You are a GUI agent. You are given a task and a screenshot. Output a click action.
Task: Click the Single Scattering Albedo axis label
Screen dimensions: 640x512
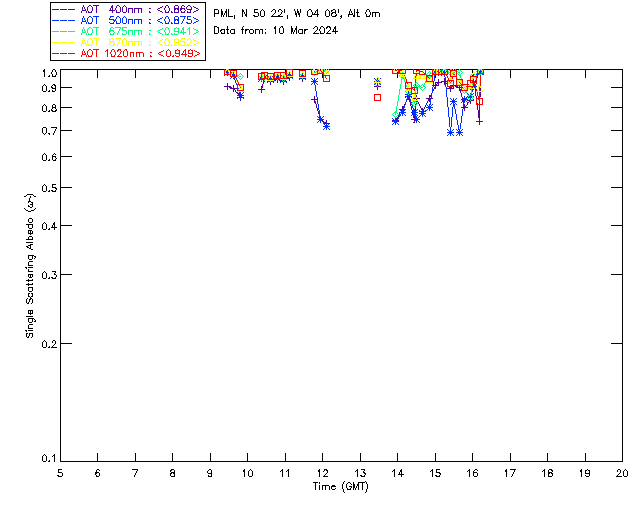(30, 265)
